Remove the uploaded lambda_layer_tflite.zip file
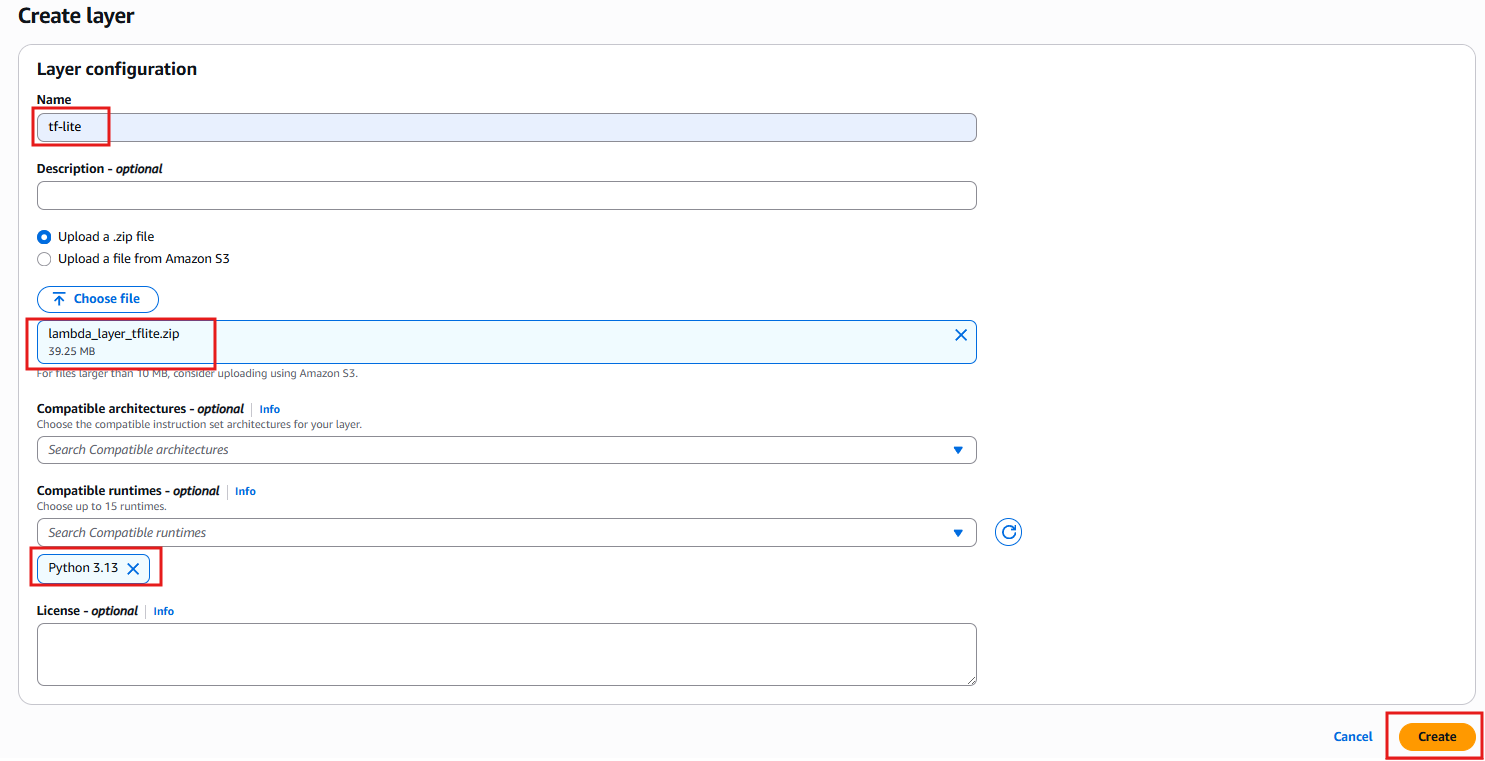 coord(961,335)
